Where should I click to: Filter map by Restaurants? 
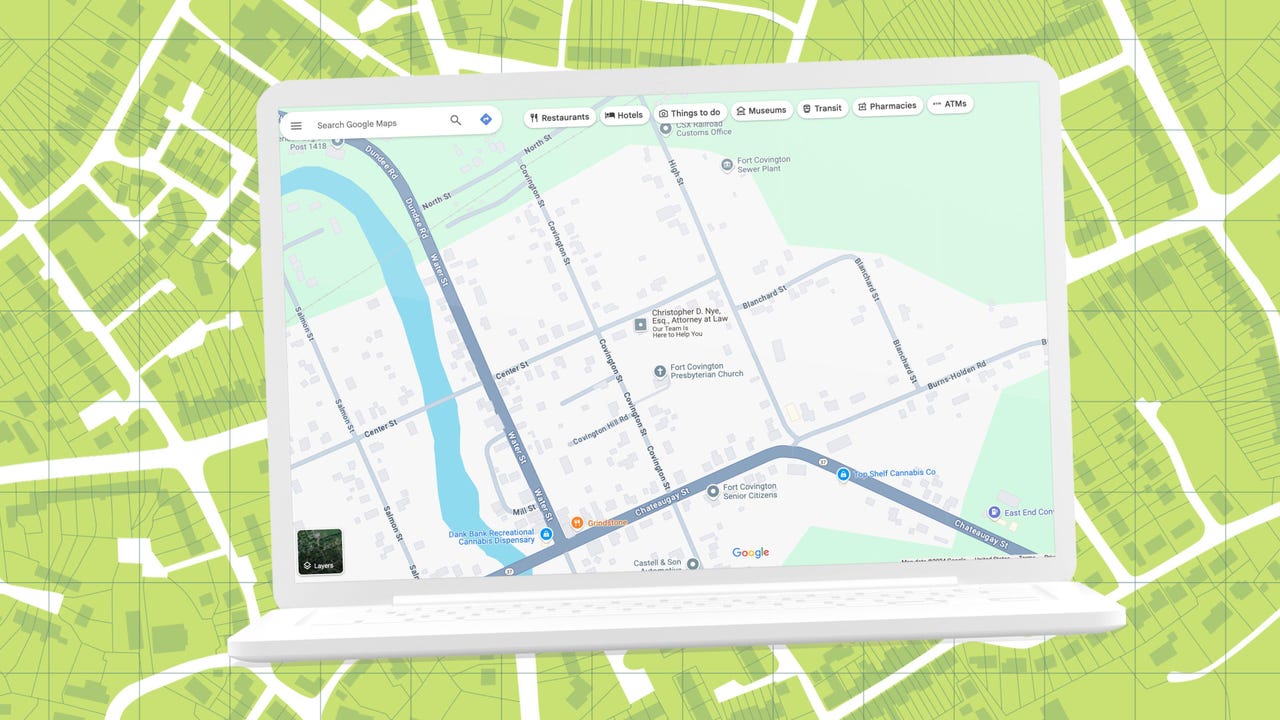pos(560,117)
